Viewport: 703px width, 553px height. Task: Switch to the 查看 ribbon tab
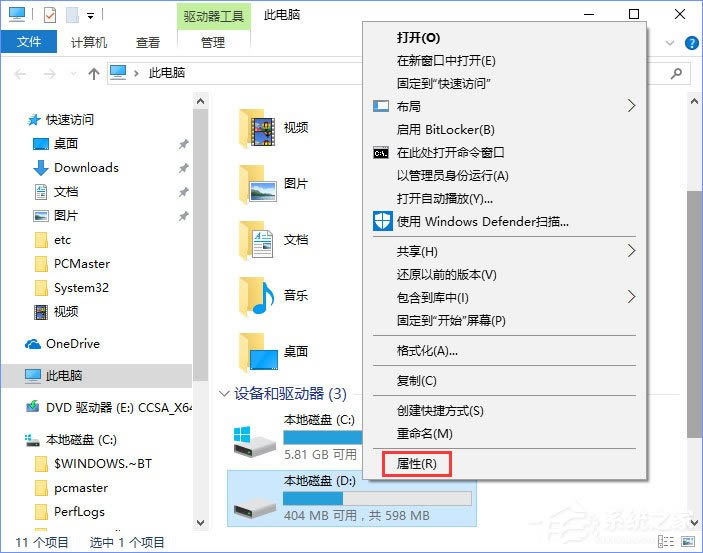[x=148, y=42]
